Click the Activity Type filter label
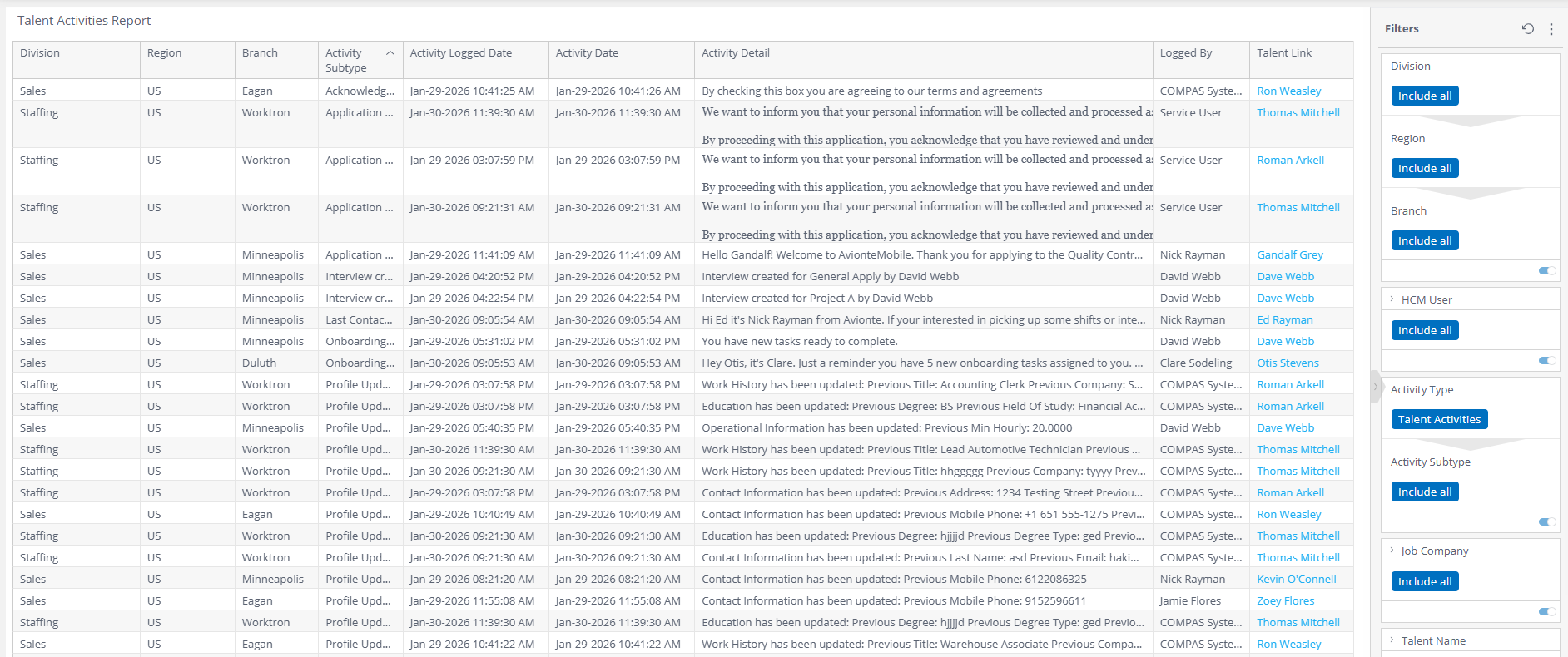Viewport: 1568px width, 657px height. click(1422, 389)
